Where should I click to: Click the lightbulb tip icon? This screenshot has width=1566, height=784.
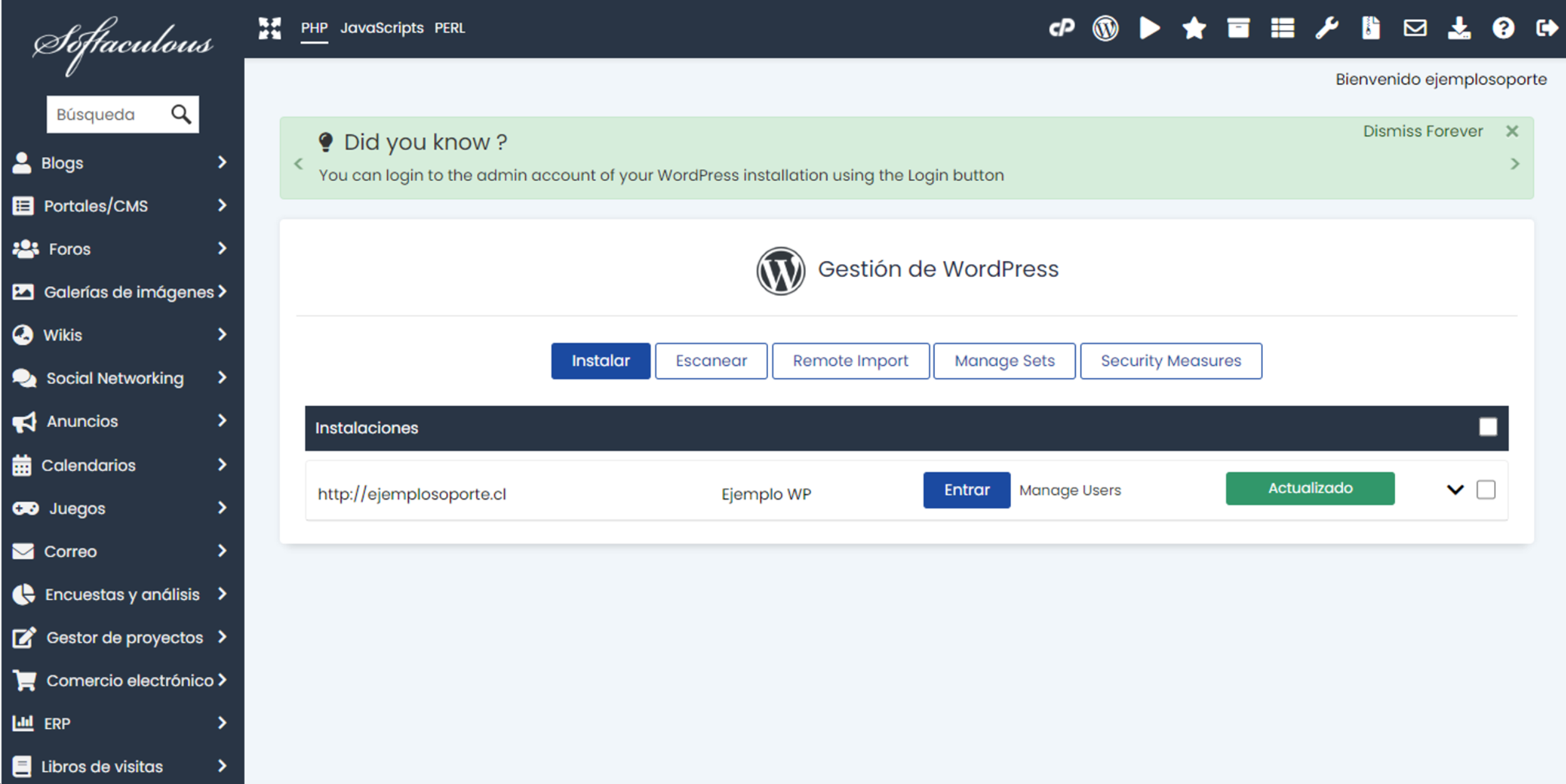pos(326,142)
